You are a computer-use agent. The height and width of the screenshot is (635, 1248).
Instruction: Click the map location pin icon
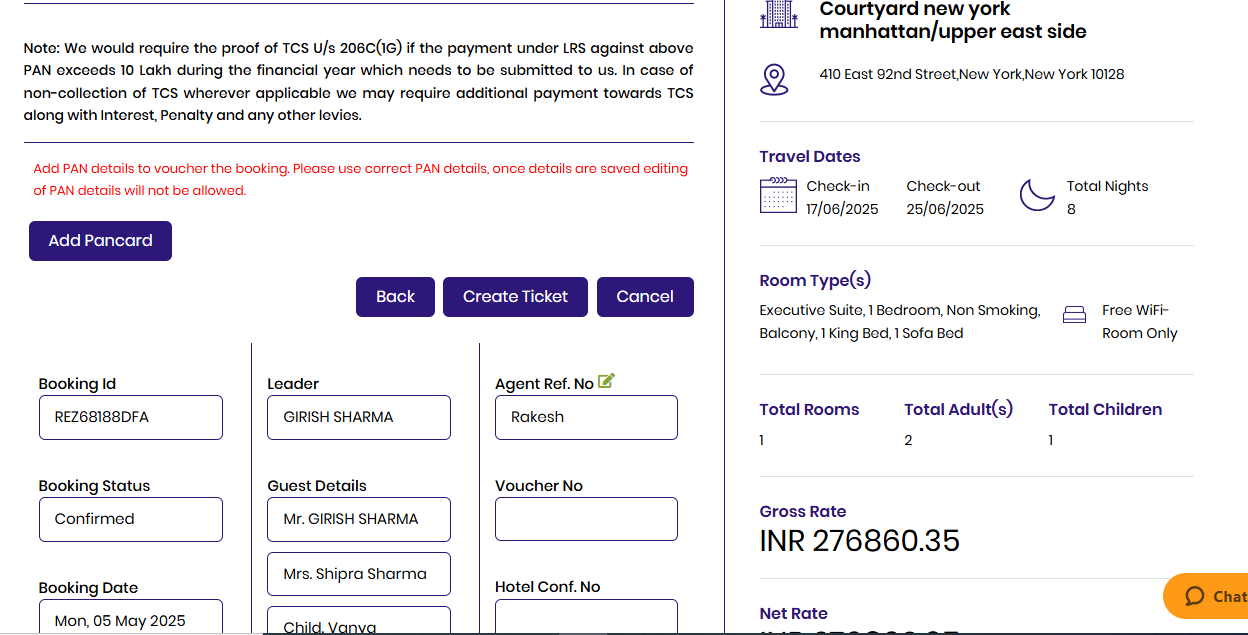[x=774, y=79]
